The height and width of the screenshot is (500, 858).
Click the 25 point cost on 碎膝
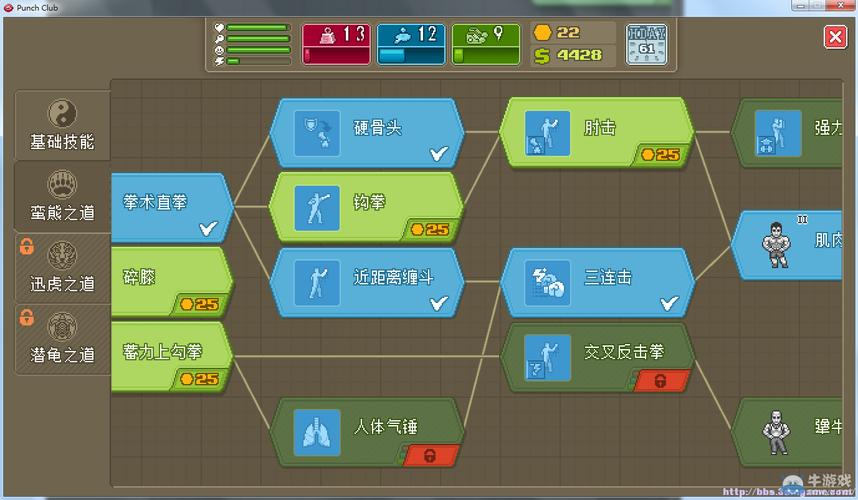point(200,304)
